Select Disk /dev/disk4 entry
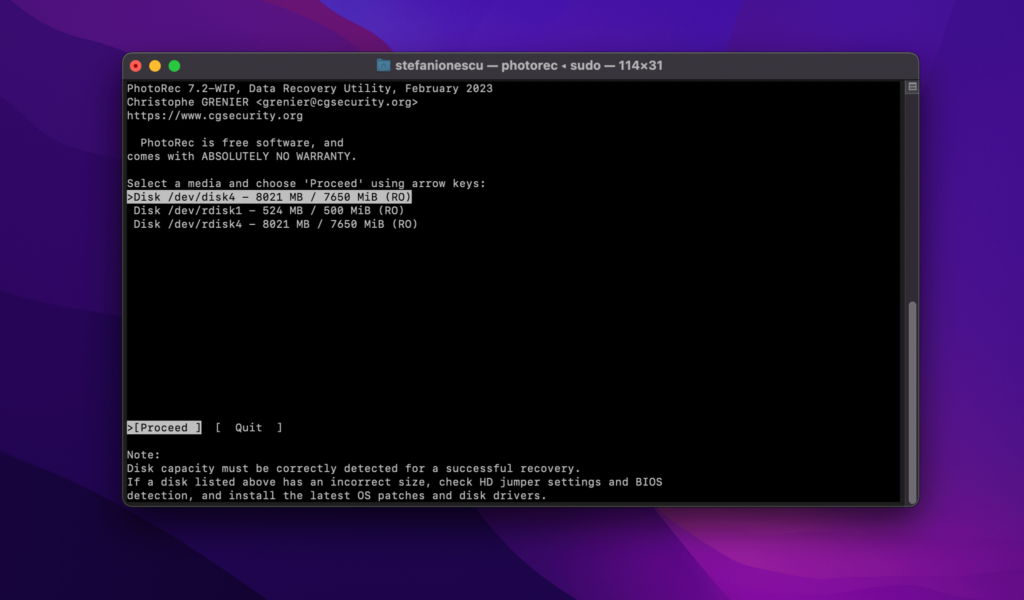The width and height of the screenshot is (1024, 600). click(269, 197)
